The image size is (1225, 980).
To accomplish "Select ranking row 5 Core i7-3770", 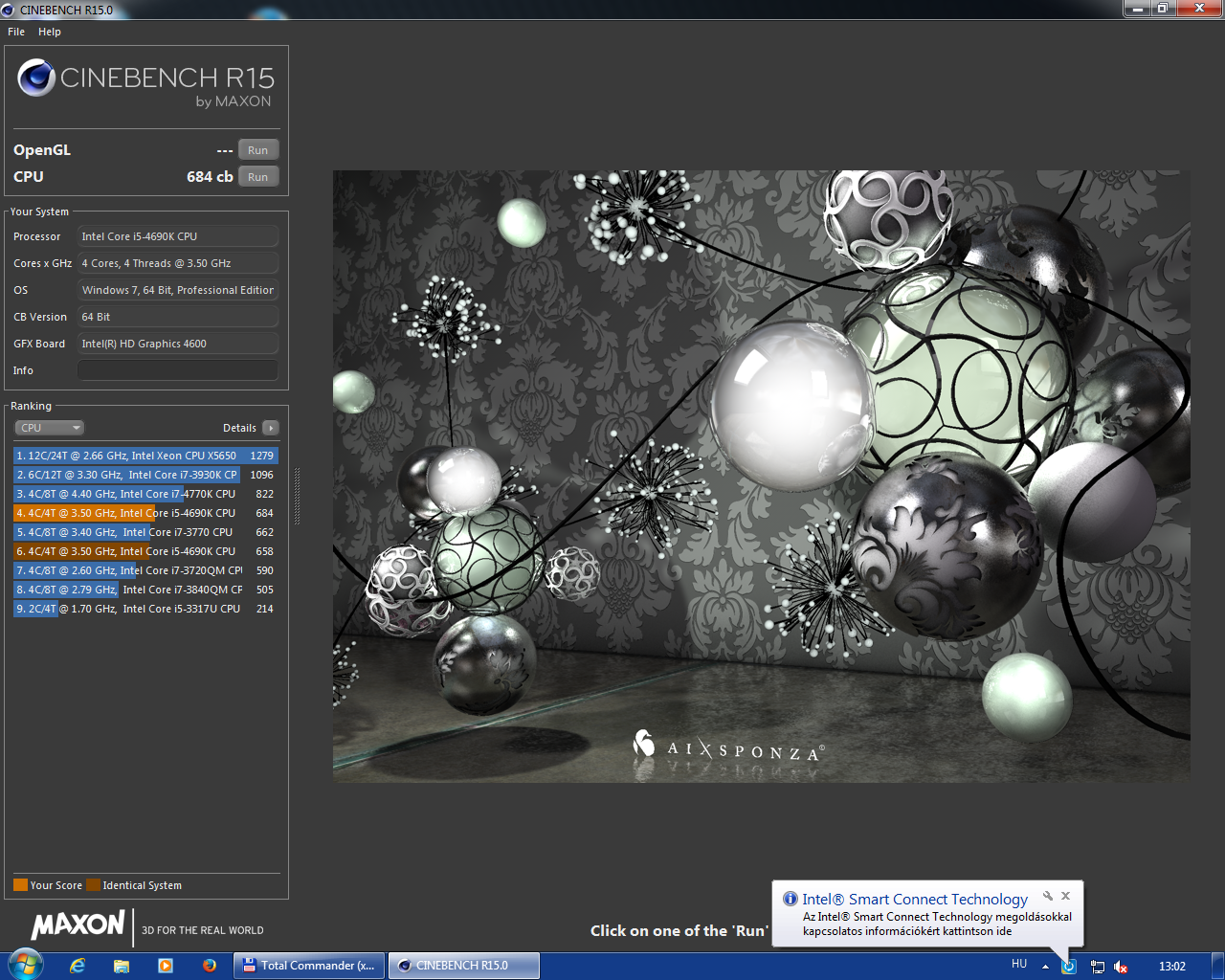I will coord(145,532).
